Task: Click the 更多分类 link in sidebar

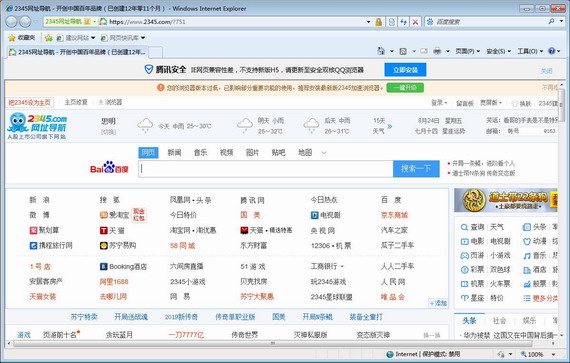Action: point(545,298)
